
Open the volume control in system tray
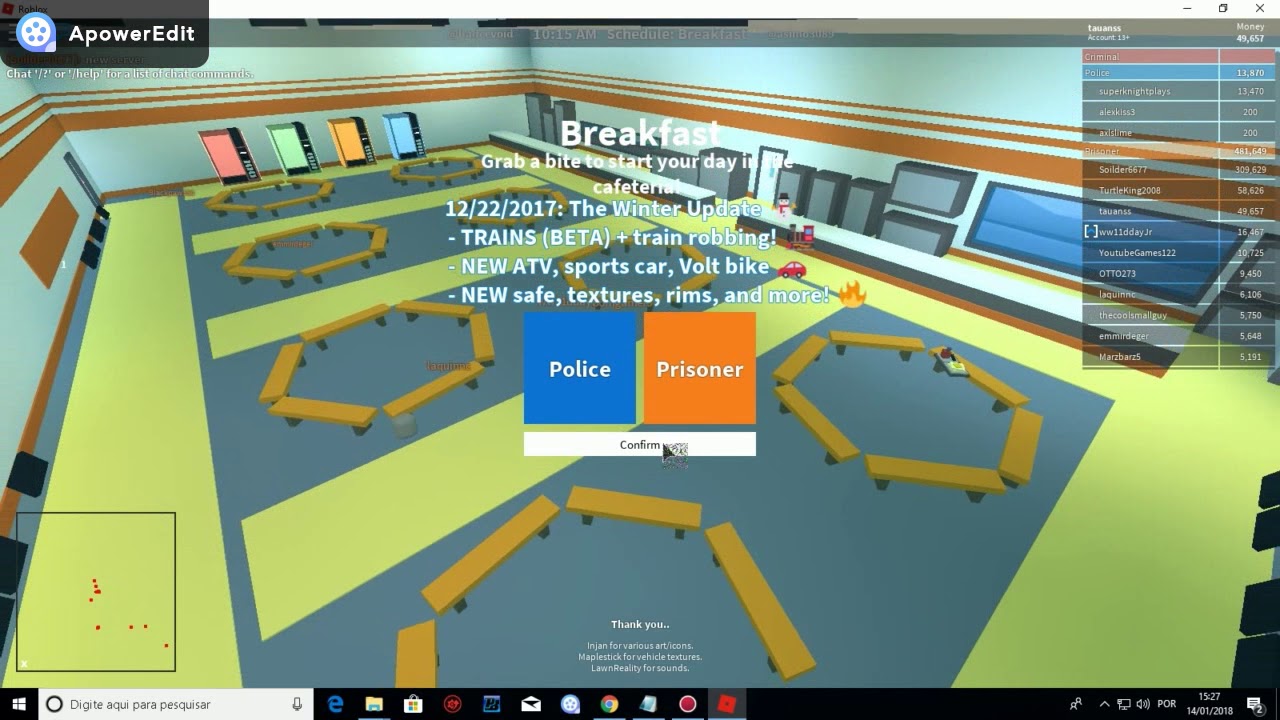(1143, 704)
